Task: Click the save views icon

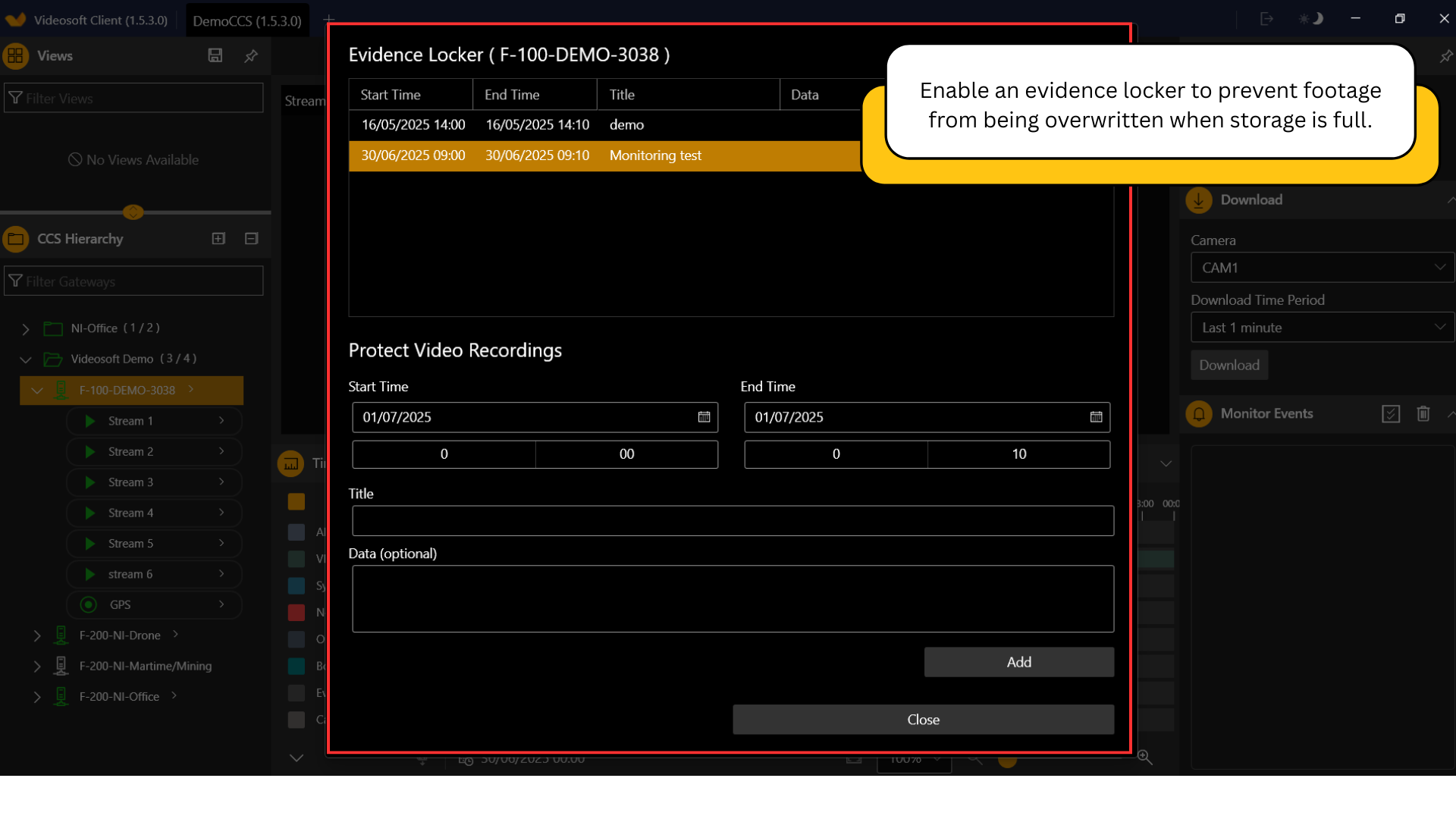Action: (x=215, y=55)
